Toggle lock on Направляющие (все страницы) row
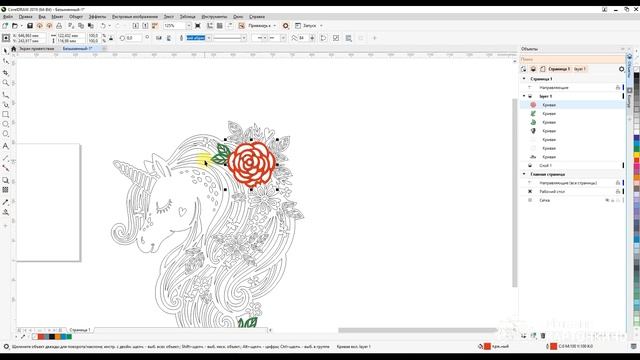The image size is (640, 360). [618, 183]
